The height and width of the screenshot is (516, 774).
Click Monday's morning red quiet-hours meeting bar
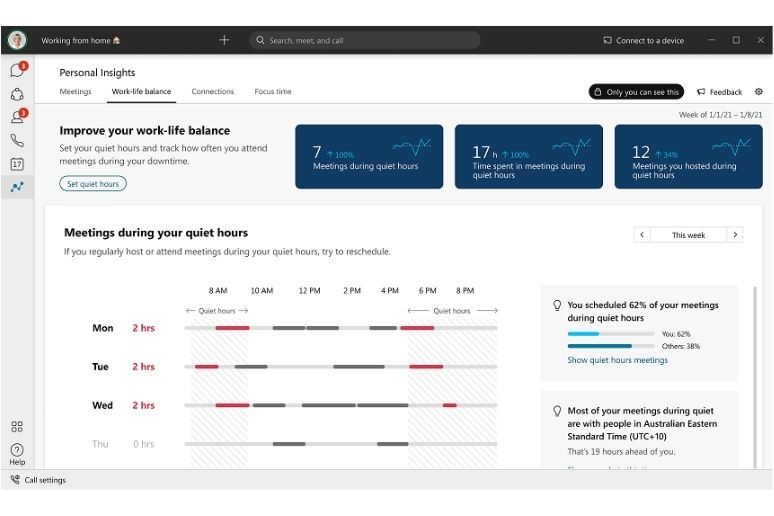232,328
